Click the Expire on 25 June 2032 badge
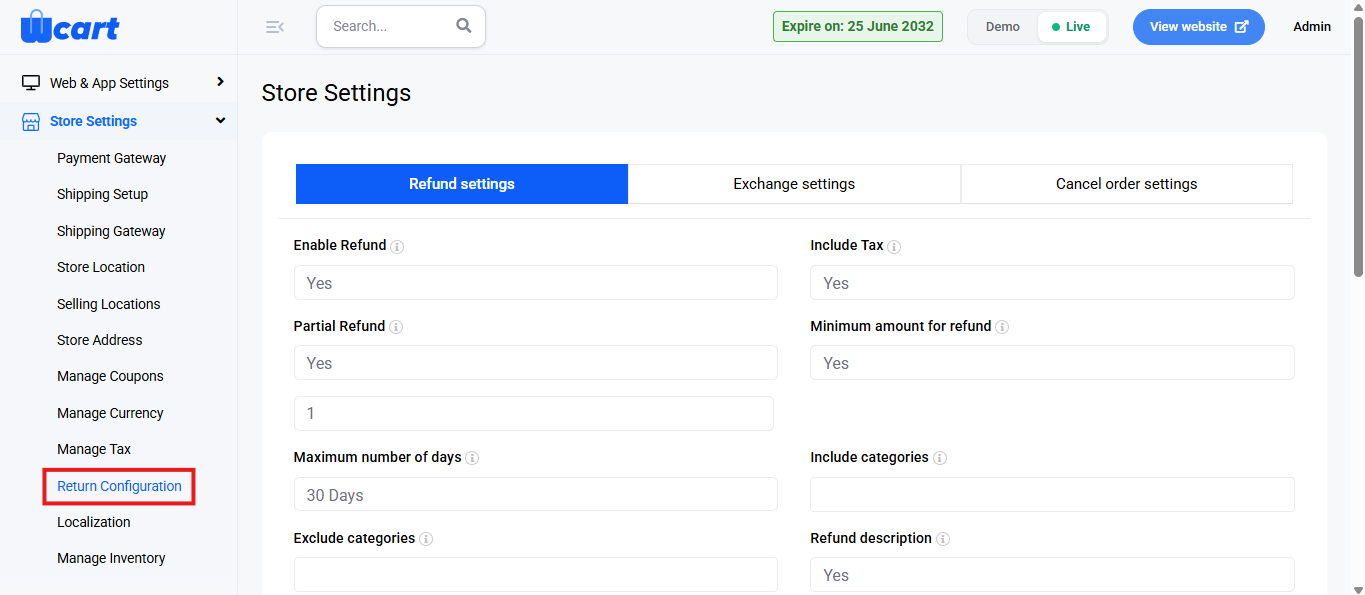The width and height of the screenshot is (1365, 595). [858, 26]
